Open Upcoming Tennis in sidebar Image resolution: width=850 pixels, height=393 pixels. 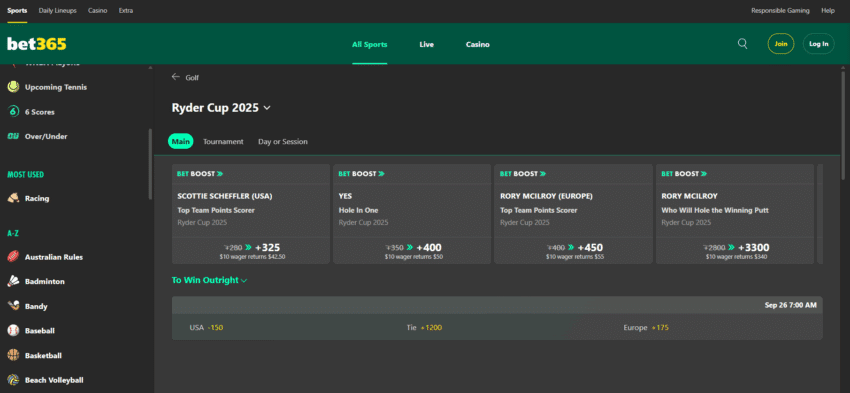coord(56,87)
